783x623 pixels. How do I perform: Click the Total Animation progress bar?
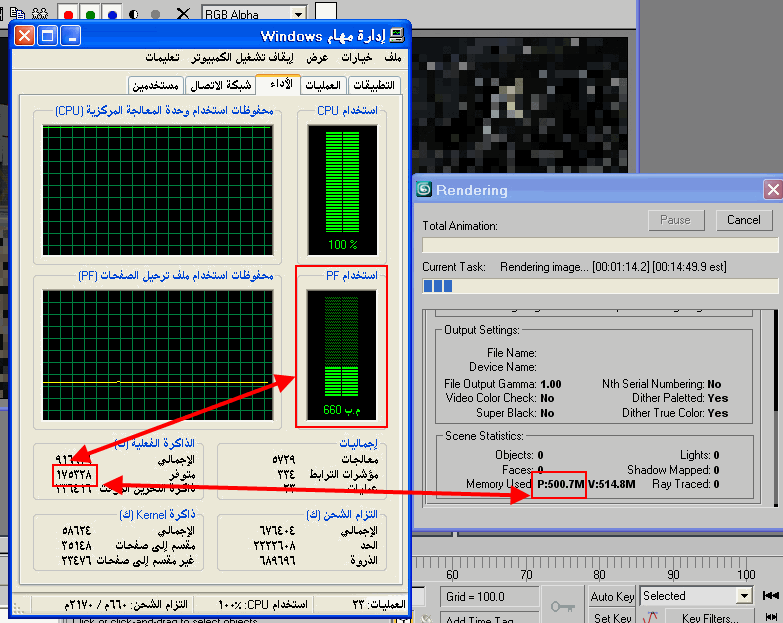[600, 245]
